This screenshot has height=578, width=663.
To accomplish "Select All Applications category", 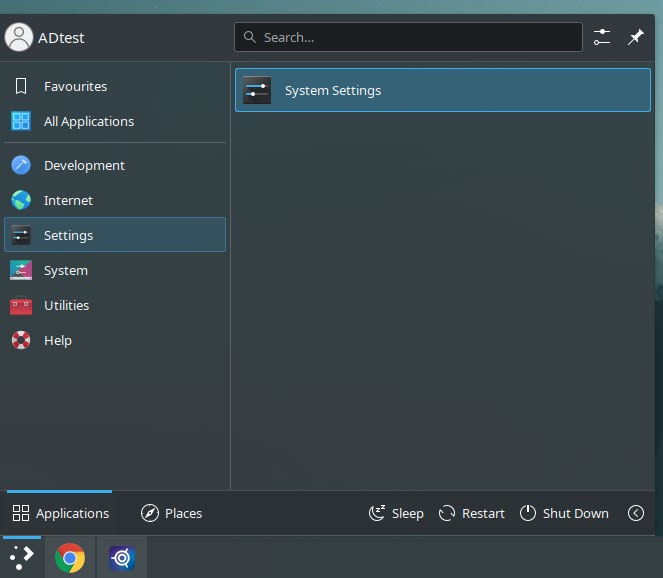I will (115, 121).
